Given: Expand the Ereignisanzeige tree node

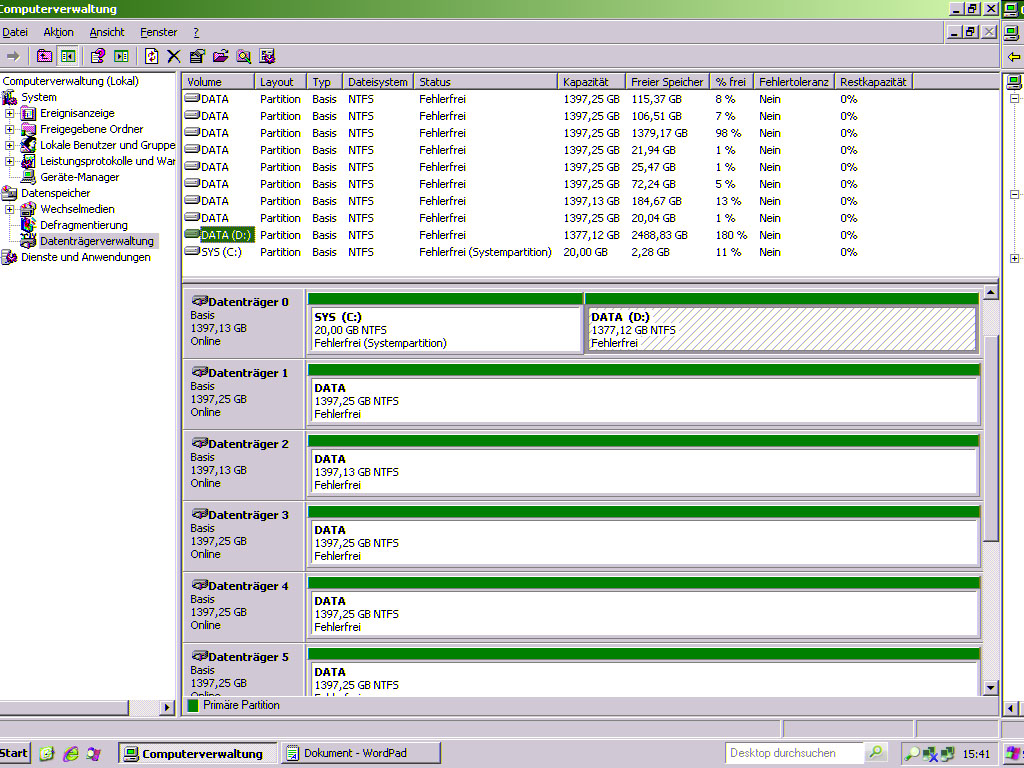Looking at the screenshot, I should point(10,113).
